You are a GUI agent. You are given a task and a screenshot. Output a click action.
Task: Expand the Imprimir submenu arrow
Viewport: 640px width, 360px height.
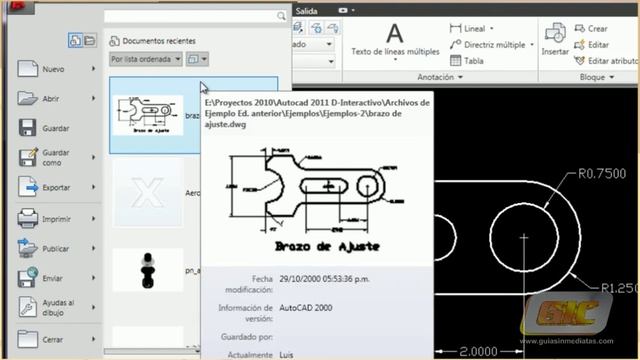(x=93, y=218)
